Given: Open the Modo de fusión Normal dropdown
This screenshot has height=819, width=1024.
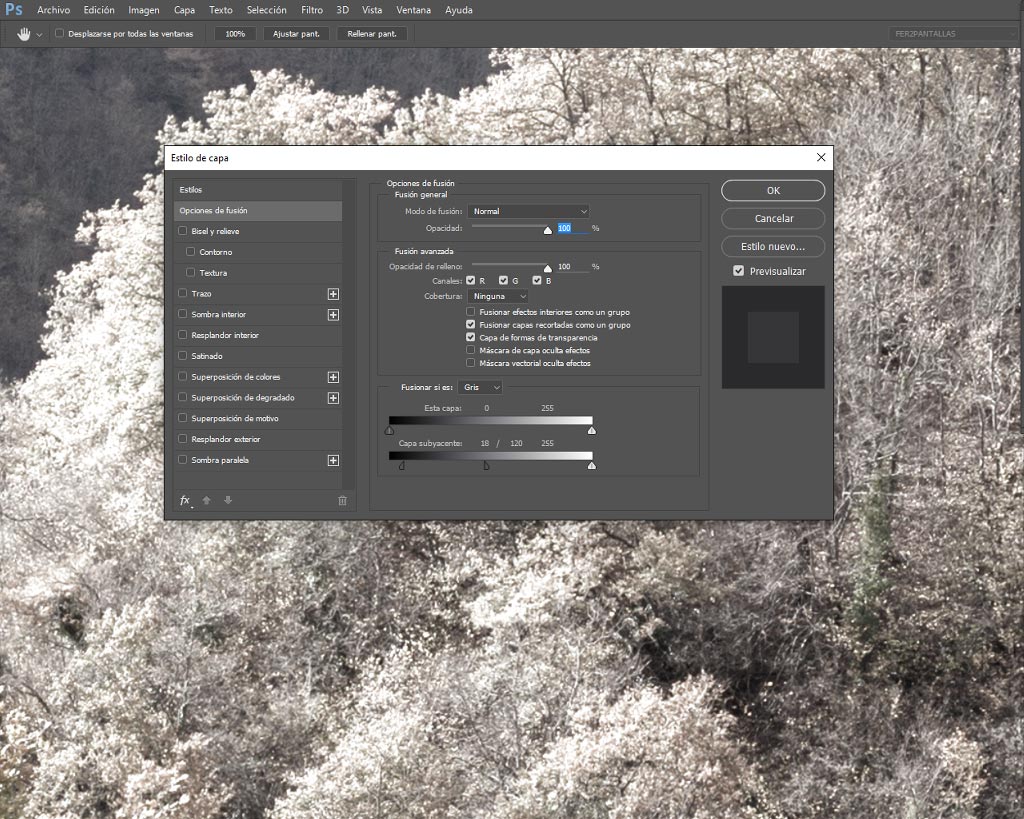Looking at the screenshot, I should (528, 212).
